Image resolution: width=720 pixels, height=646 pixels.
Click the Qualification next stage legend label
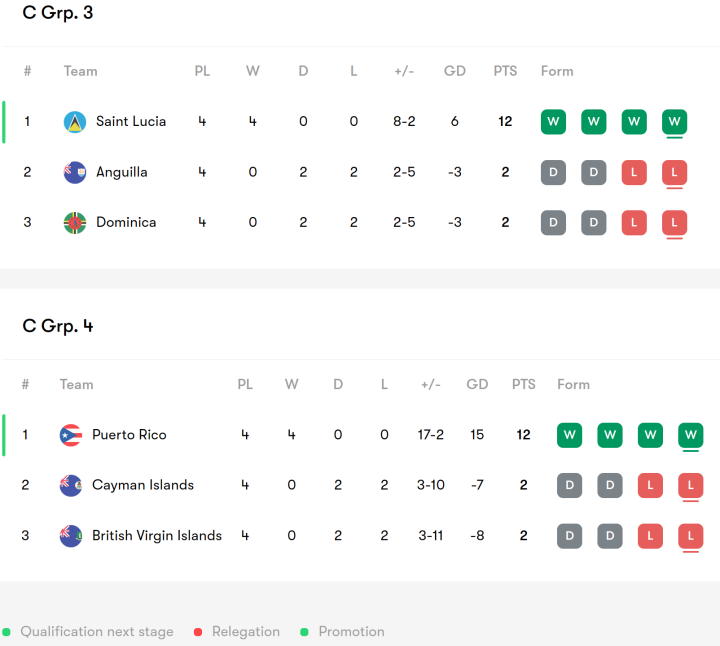(97, 632)
